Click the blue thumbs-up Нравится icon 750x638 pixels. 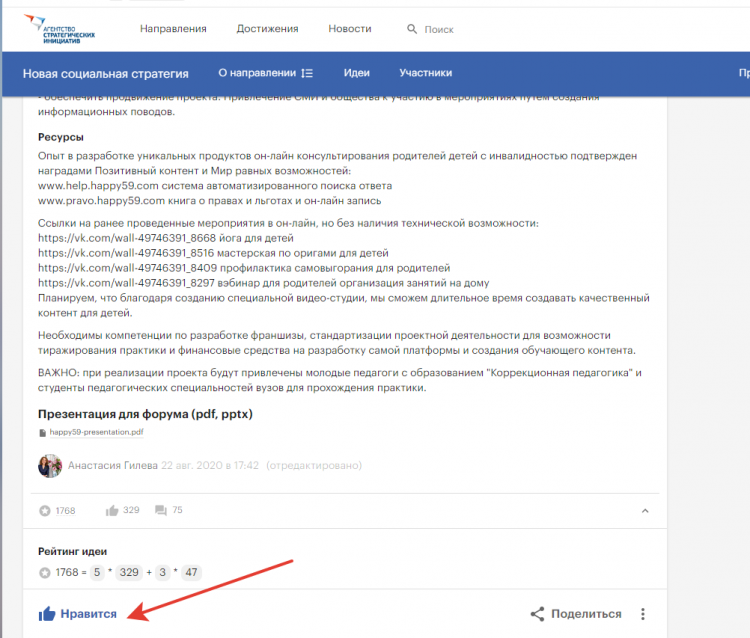47,614
